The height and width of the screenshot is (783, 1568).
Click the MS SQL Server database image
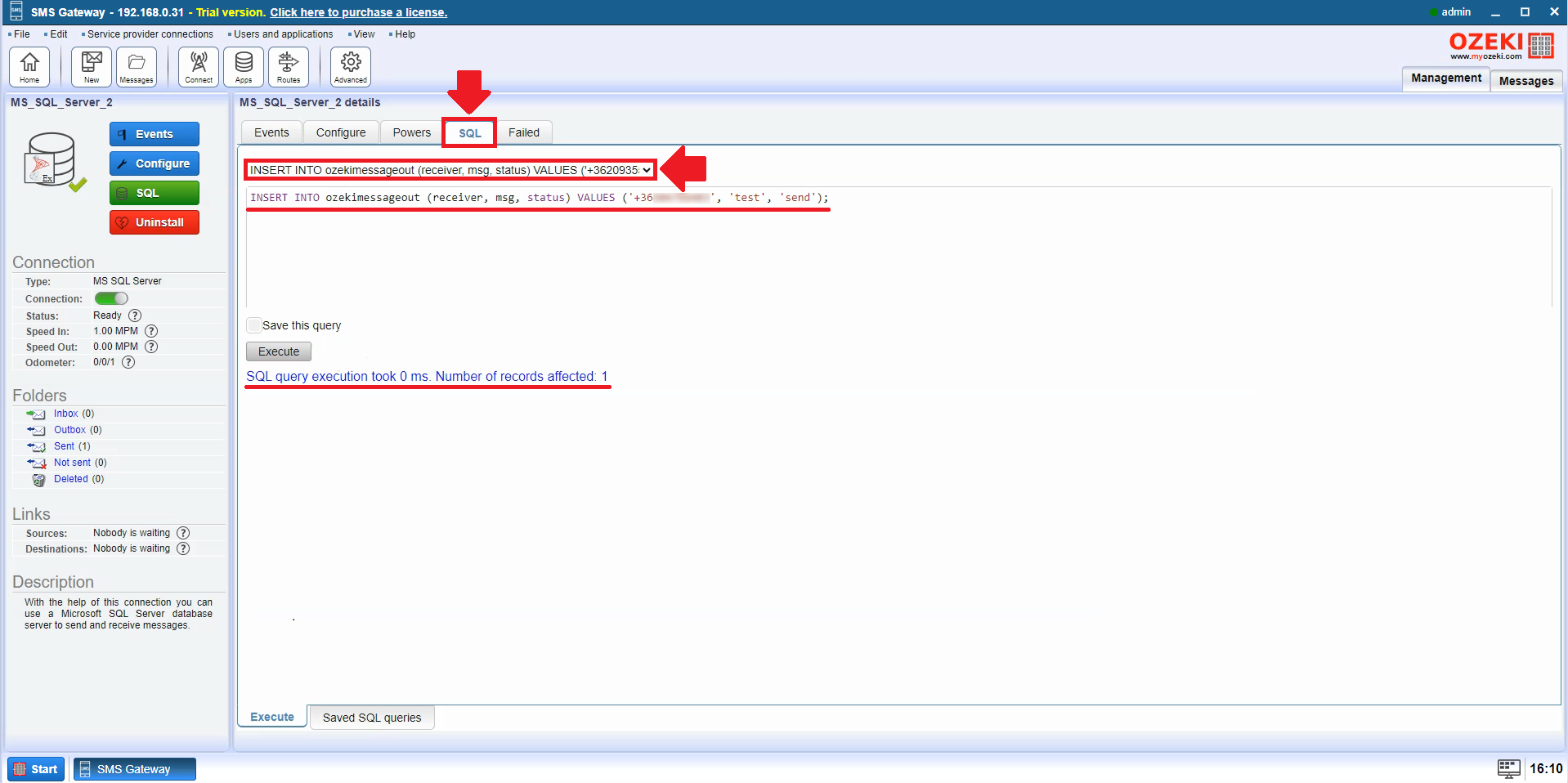point(54,162)
